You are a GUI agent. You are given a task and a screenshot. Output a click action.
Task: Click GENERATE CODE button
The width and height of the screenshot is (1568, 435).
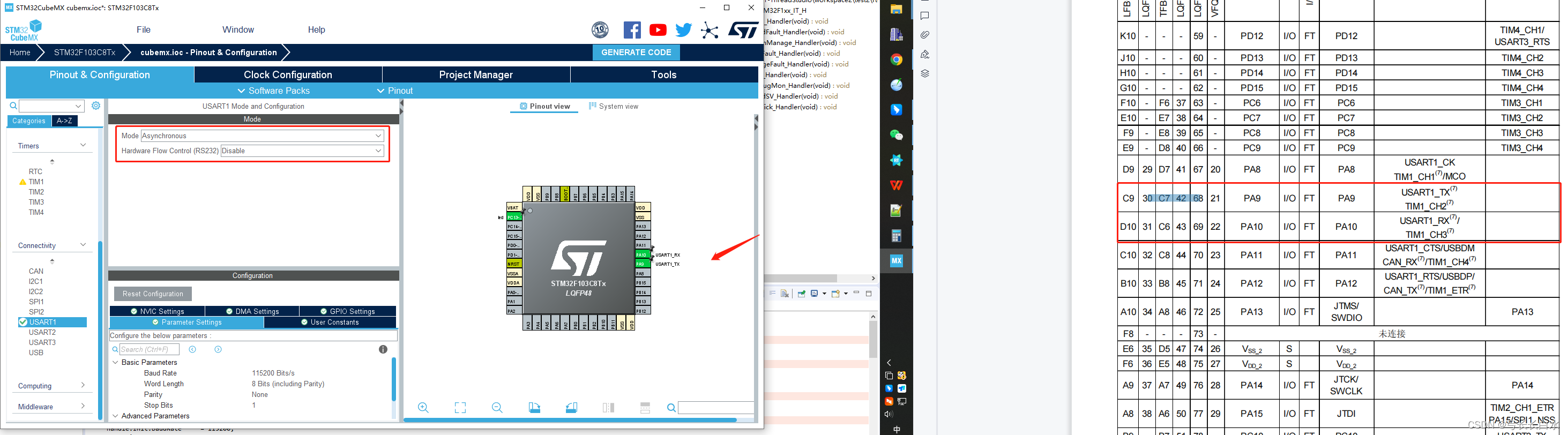(636, 52)
